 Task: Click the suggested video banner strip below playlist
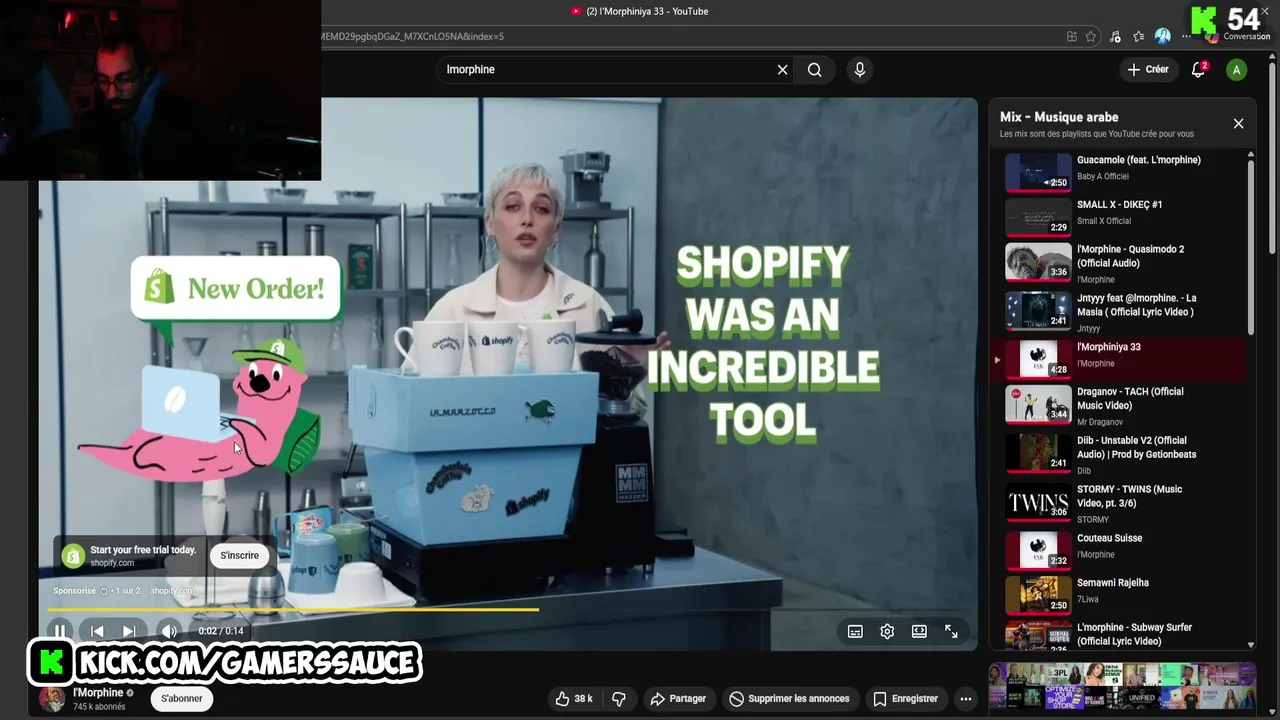point(1122,686)
